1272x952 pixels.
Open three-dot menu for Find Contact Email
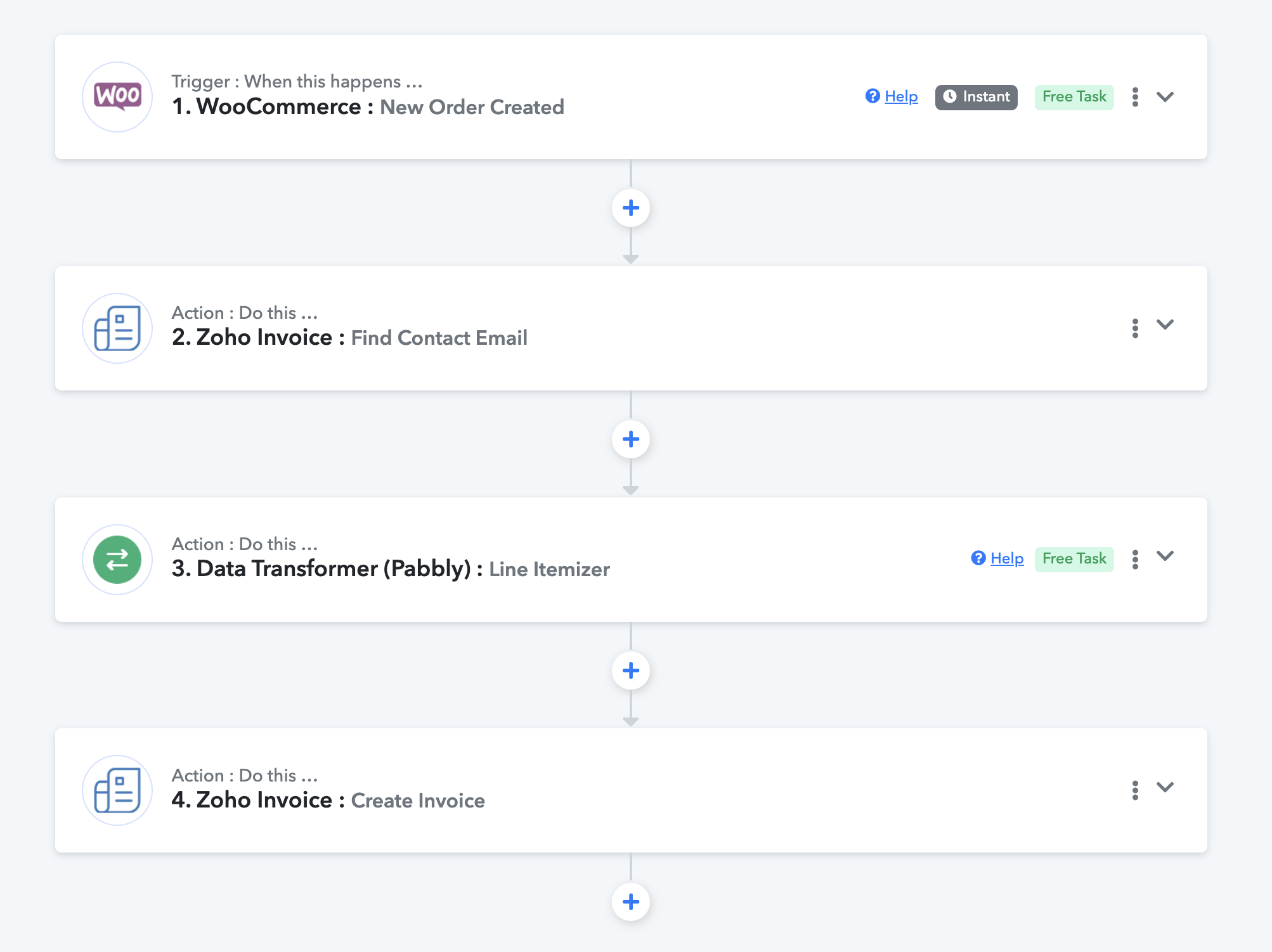tap(1135, 328)
